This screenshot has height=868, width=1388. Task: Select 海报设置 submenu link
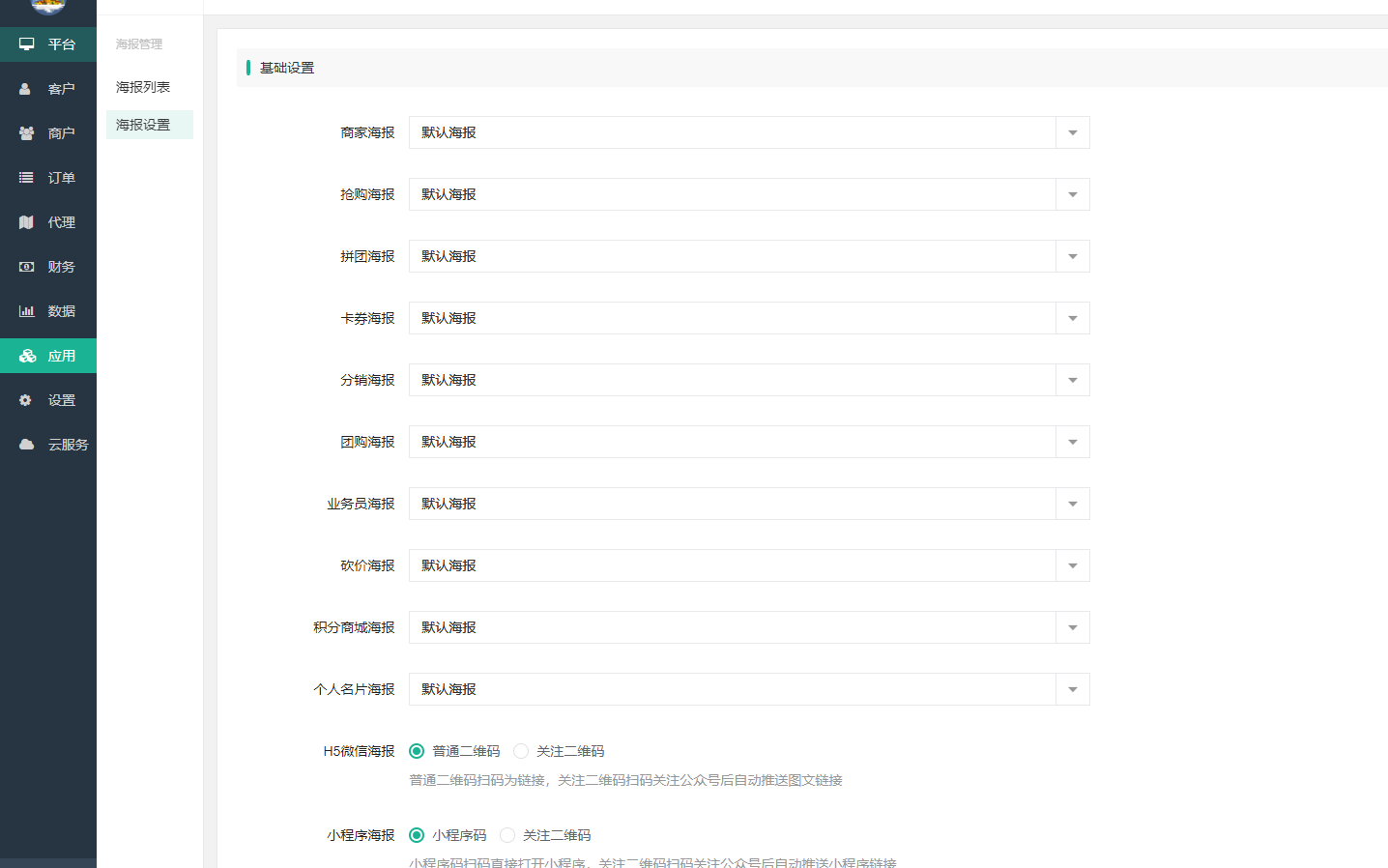(x=150, y=125)
